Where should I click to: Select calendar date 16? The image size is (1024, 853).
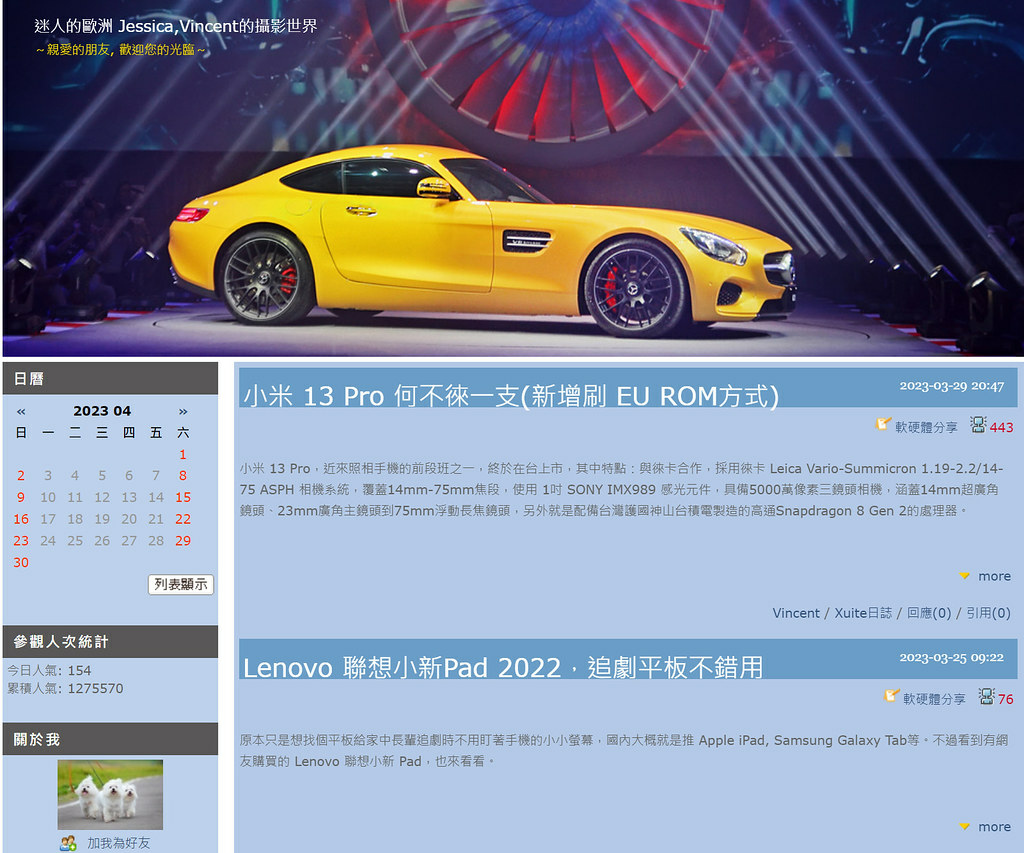coord(21,519)
